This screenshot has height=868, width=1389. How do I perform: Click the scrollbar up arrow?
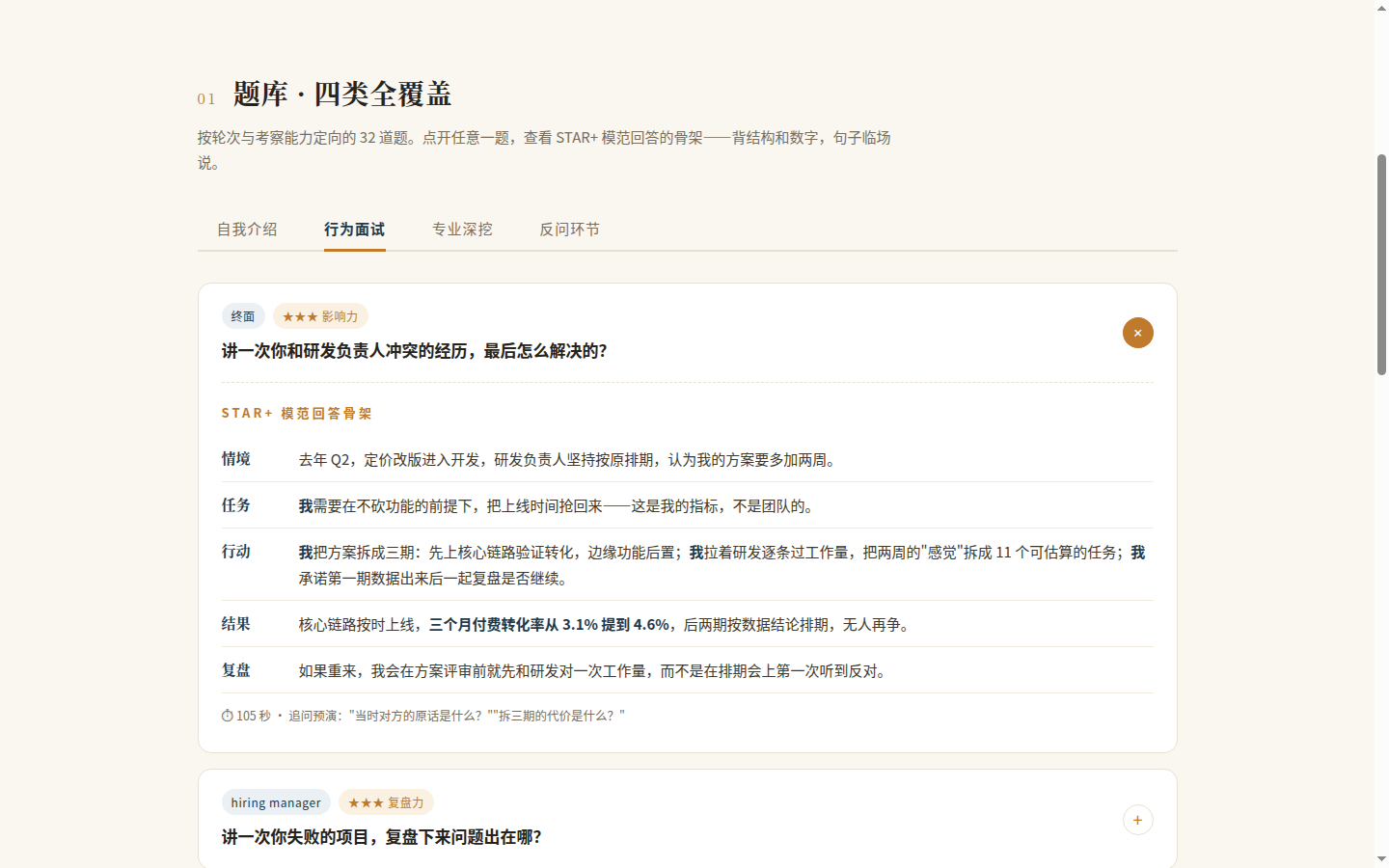[x=1381, y=8]
